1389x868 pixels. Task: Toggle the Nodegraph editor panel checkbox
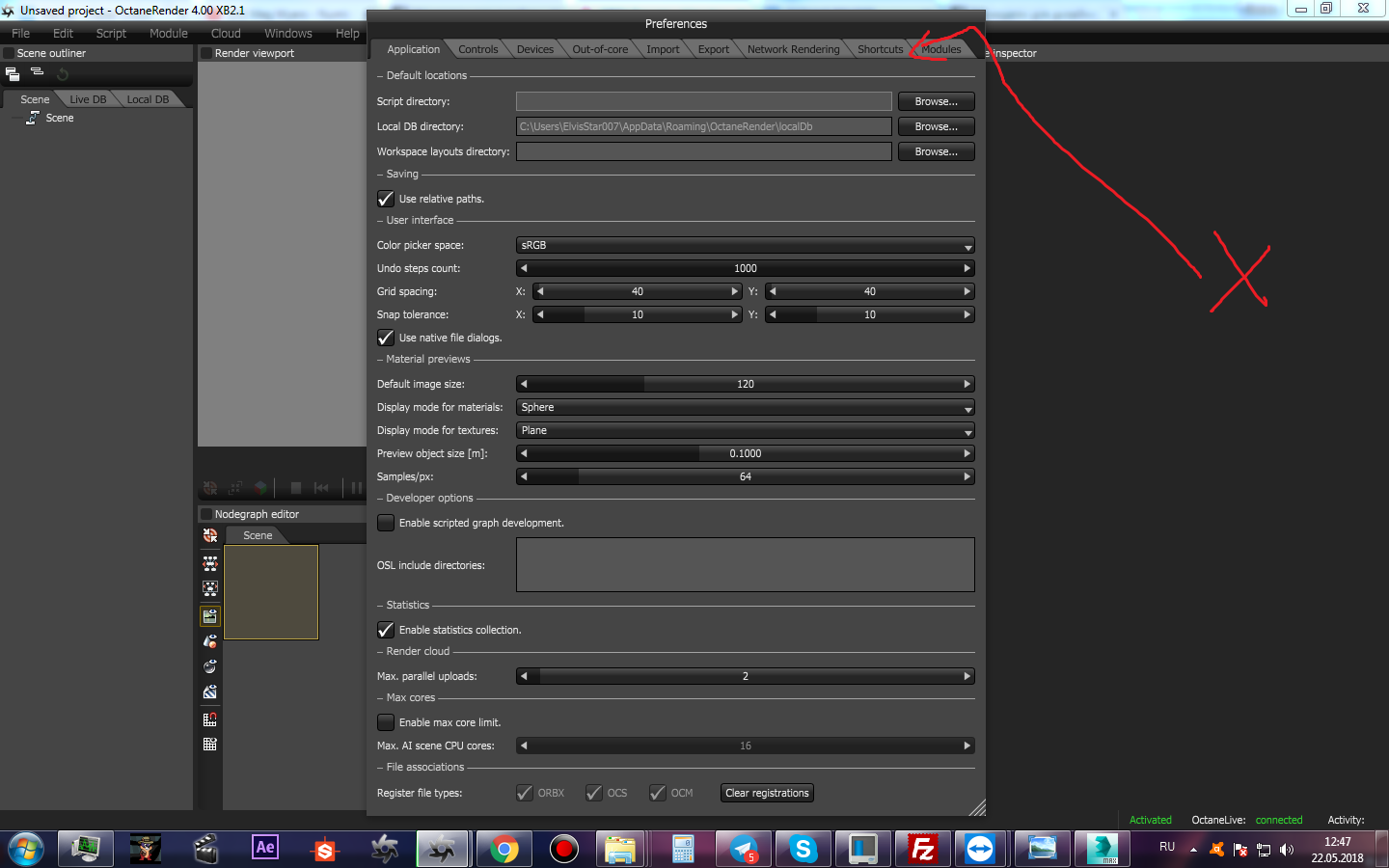pos(206,514)
